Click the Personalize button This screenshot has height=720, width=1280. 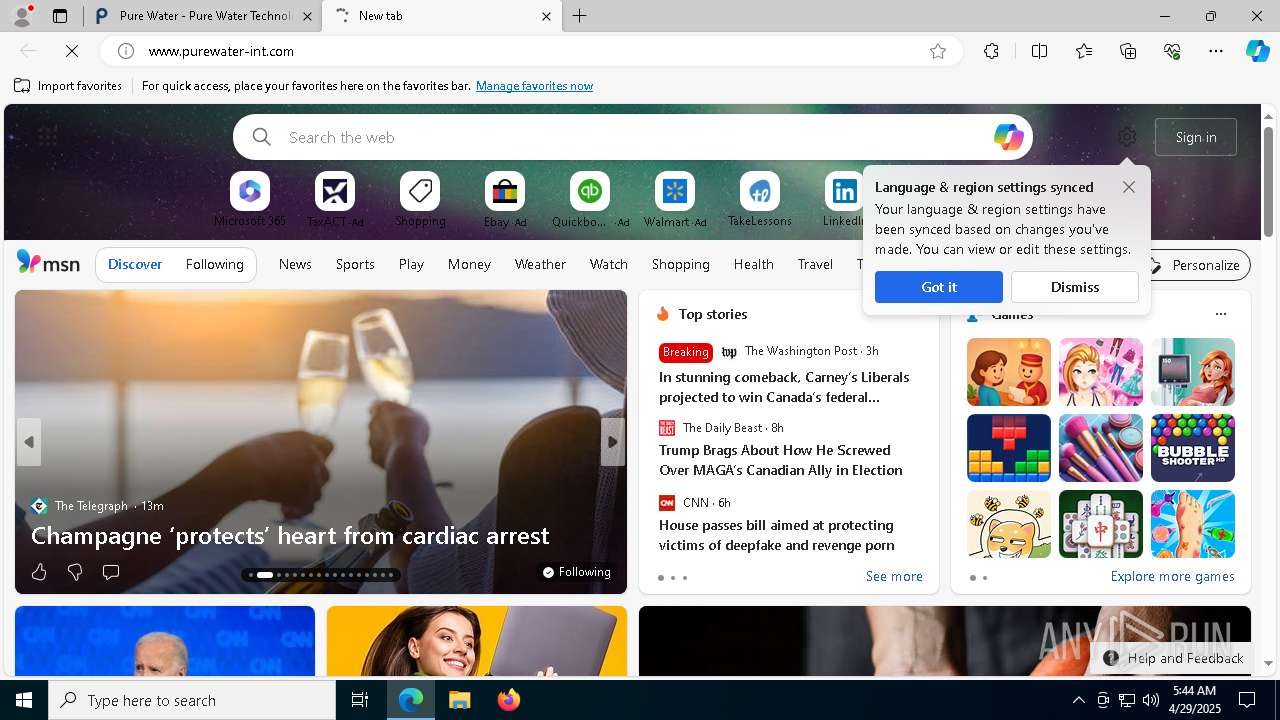[x=1195, y=265]
